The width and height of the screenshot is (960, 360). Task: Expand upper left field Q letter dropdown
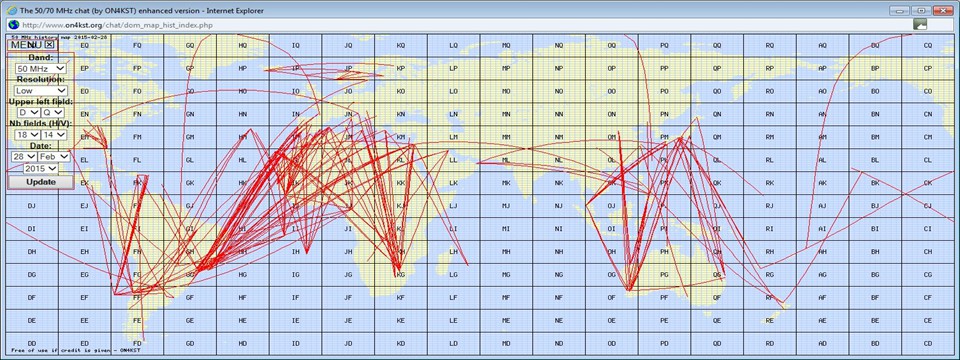pyautogui.click(x=53, y=113)
